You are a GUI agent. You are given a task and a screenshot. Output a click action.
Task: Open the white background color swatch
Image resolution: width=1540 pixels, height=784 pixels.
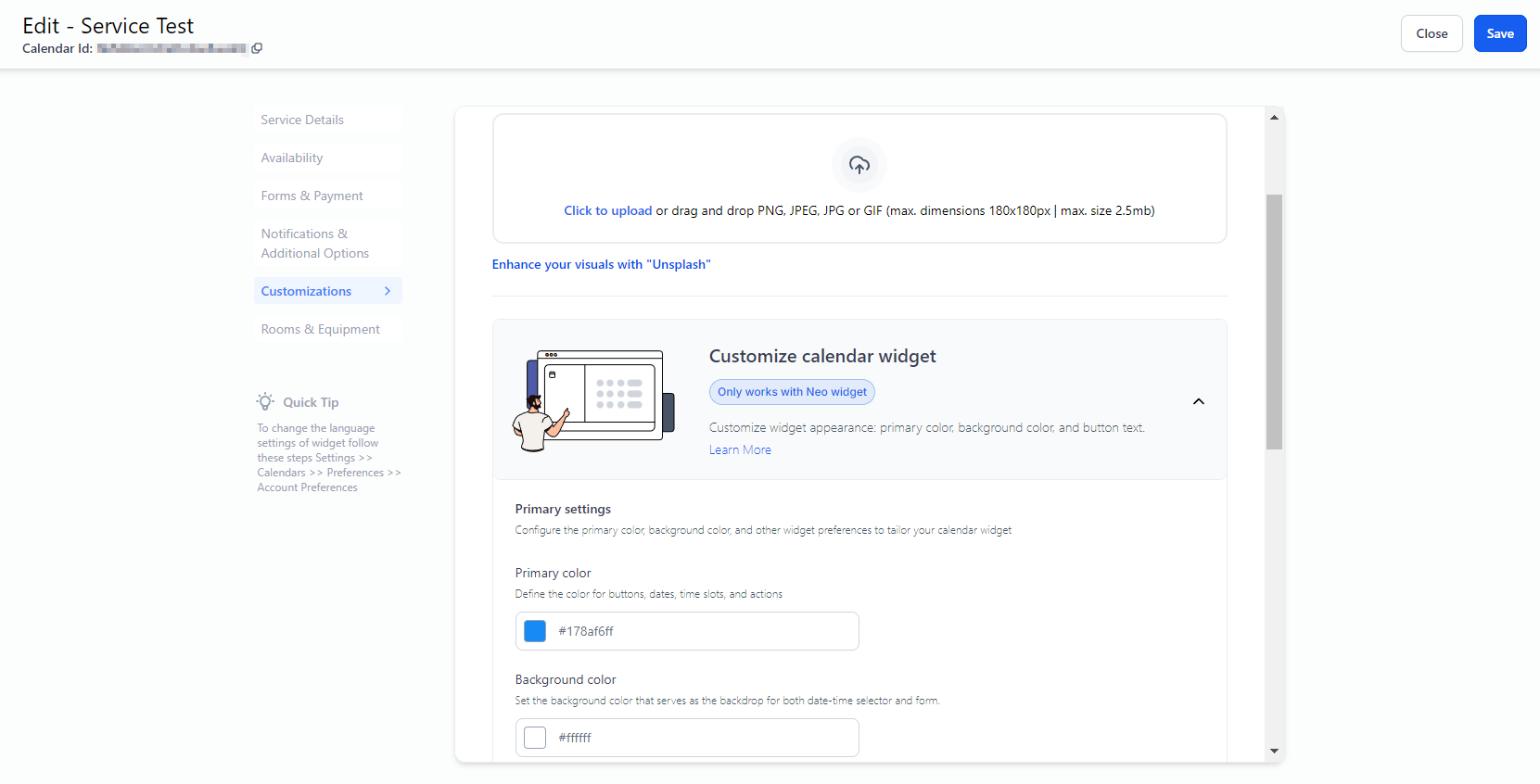coord(535,738)
